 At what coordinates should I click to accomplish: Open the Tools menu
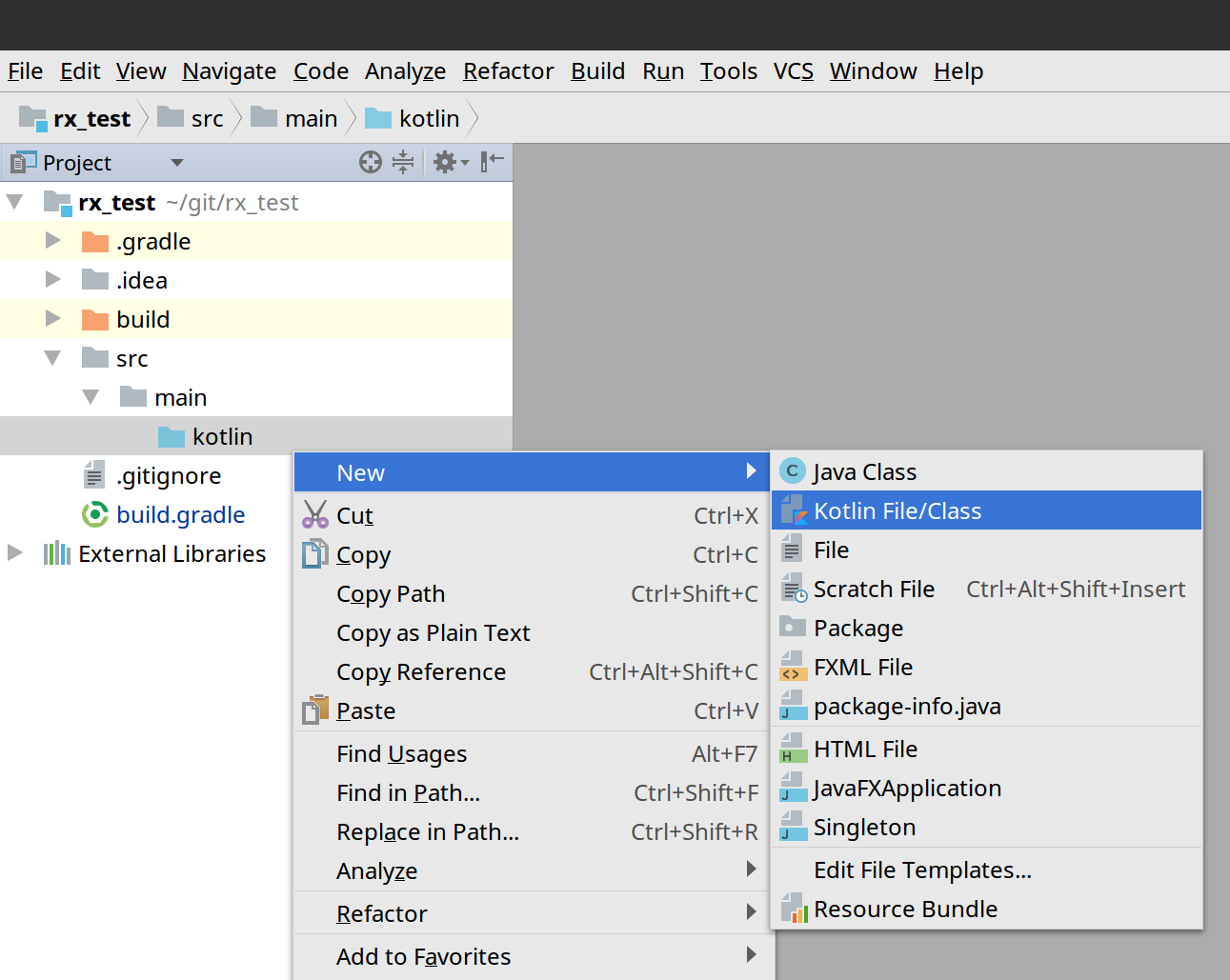(x=729, y=71)
